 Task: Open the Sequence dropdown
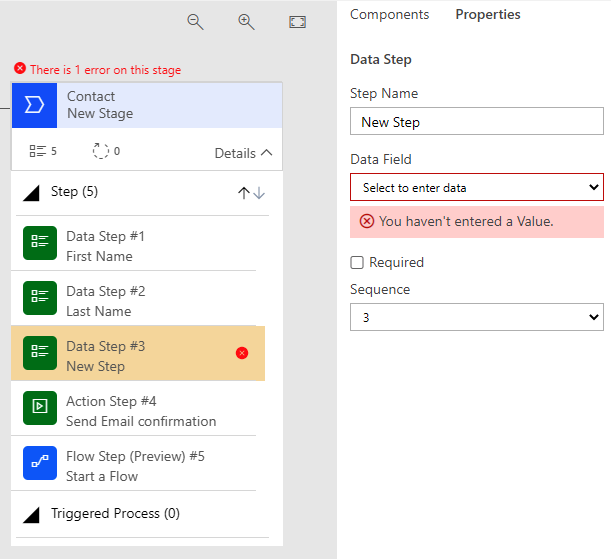[x=477, y=317]
